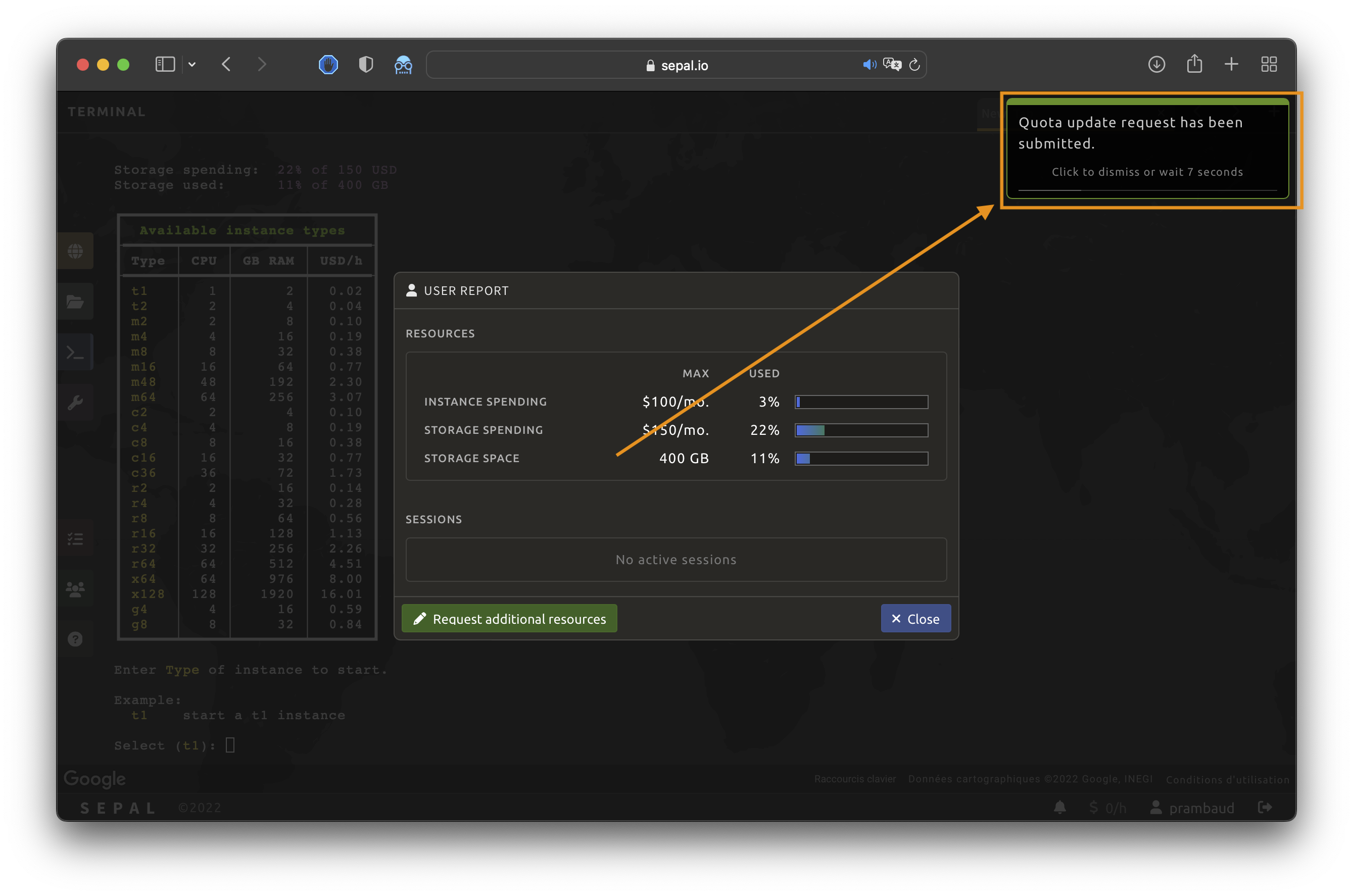1353x896 pixels.
Task: Click the storage spending usage bar
Action: [x=861, y=430]
